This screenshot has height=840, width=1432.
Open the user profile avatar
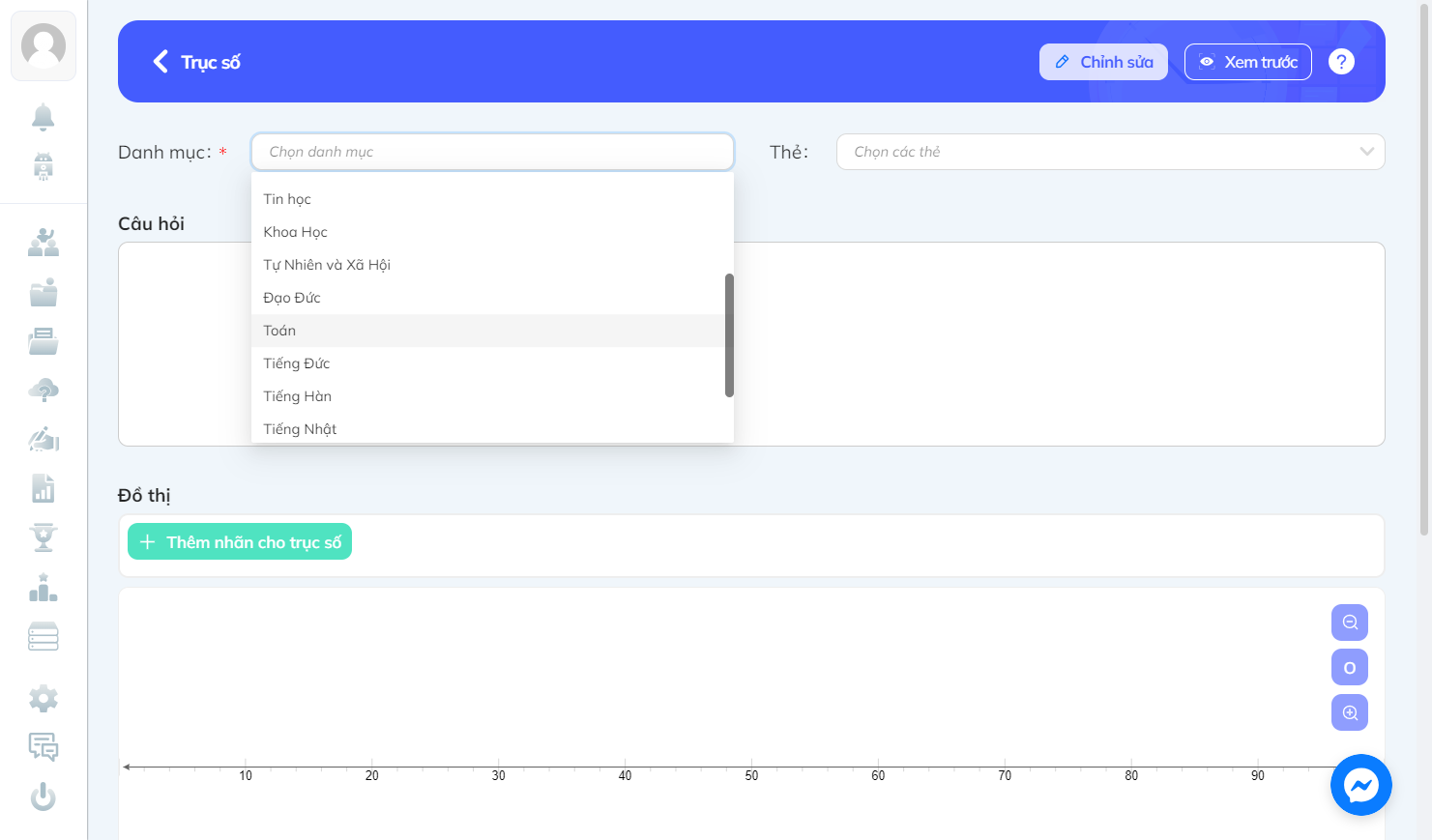pyautogui.click(x=44, y=45)
